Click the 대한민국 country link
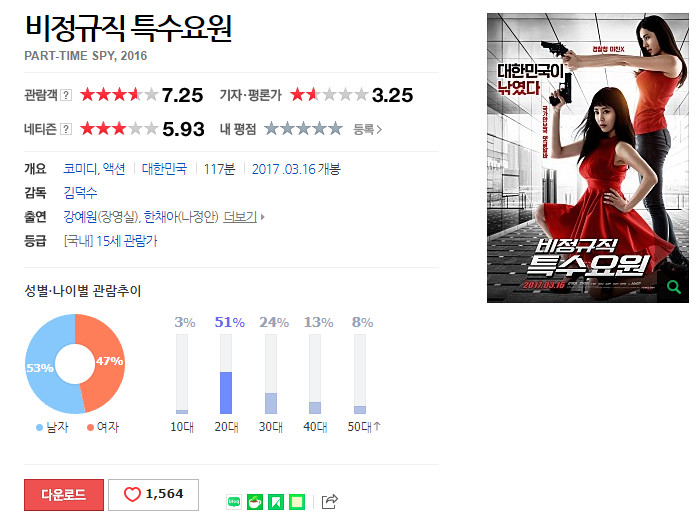This screenshot has height=531, width=700. click(164, 169)
